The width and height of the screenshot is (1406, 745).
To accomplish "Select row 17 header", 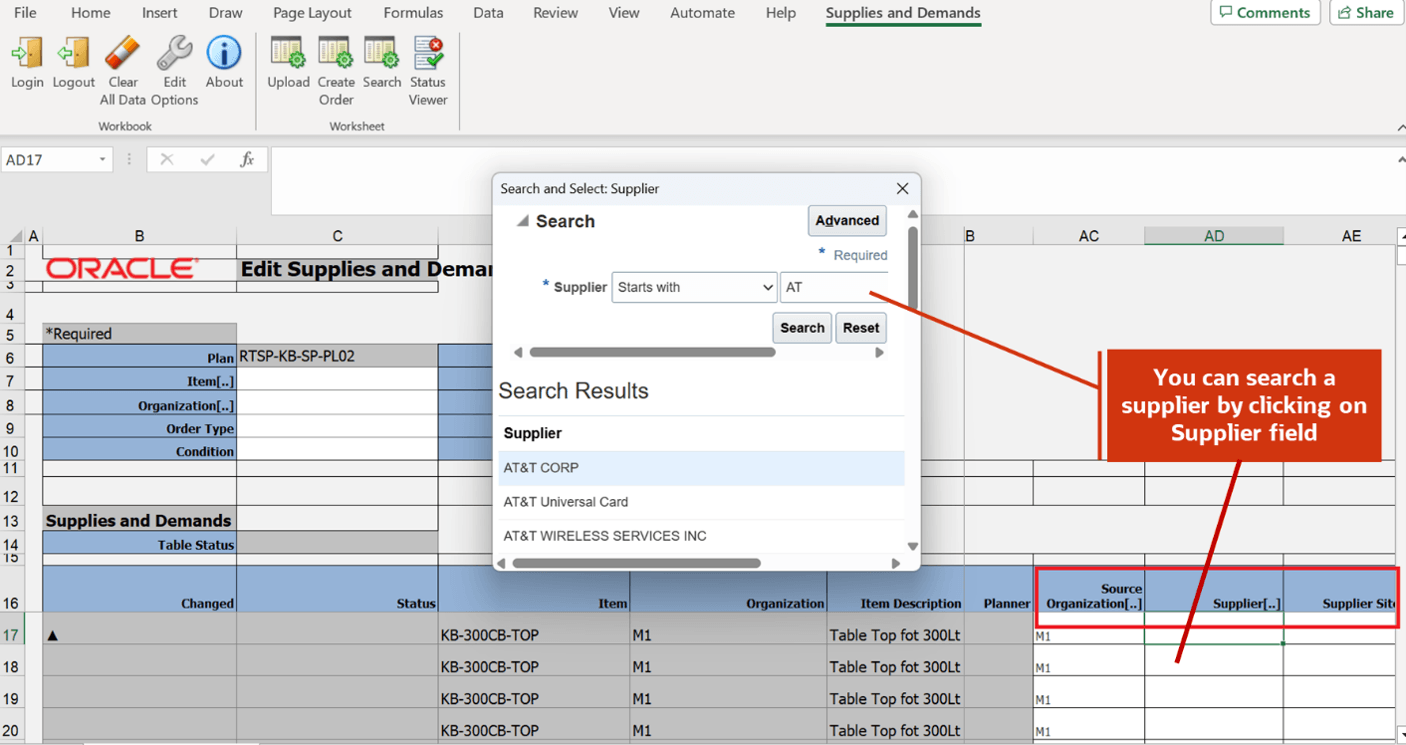I will click(x=11, y=635).
